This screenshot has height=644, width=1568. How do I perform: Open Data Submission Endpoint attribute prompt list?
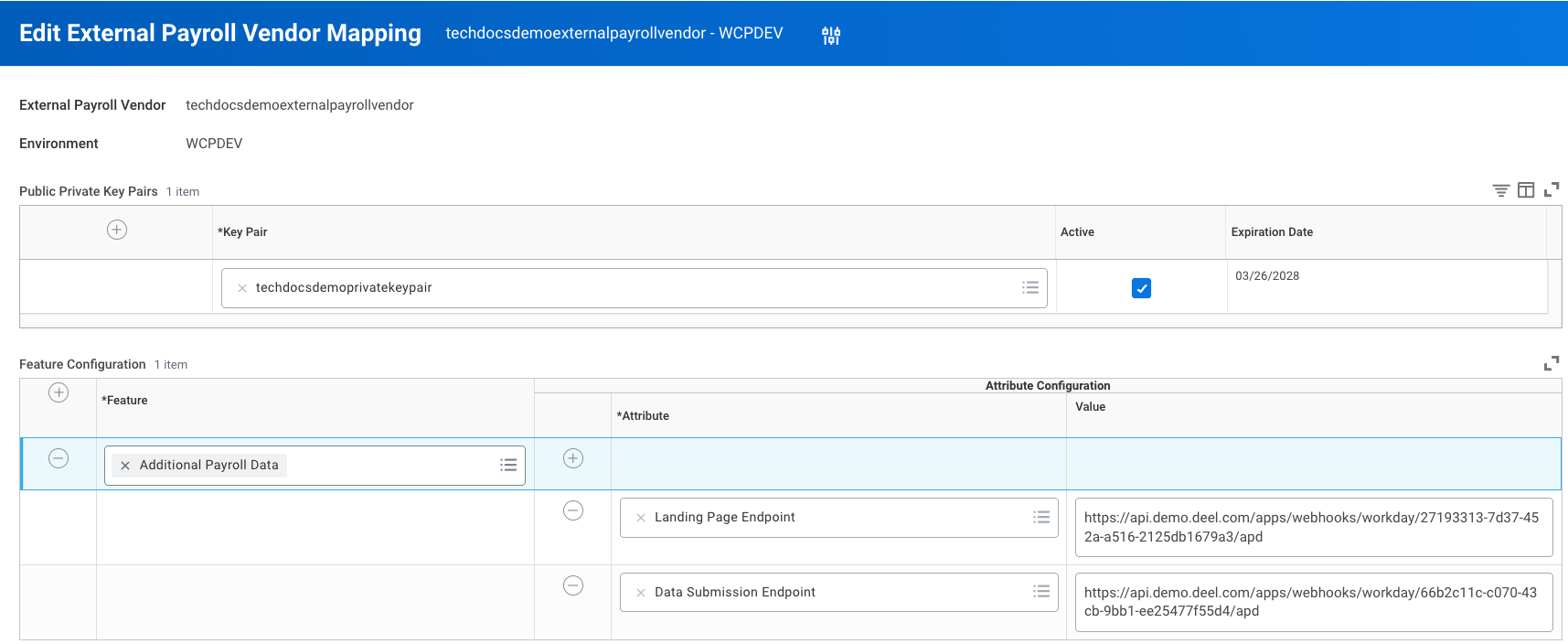[x=1041, y=591]
